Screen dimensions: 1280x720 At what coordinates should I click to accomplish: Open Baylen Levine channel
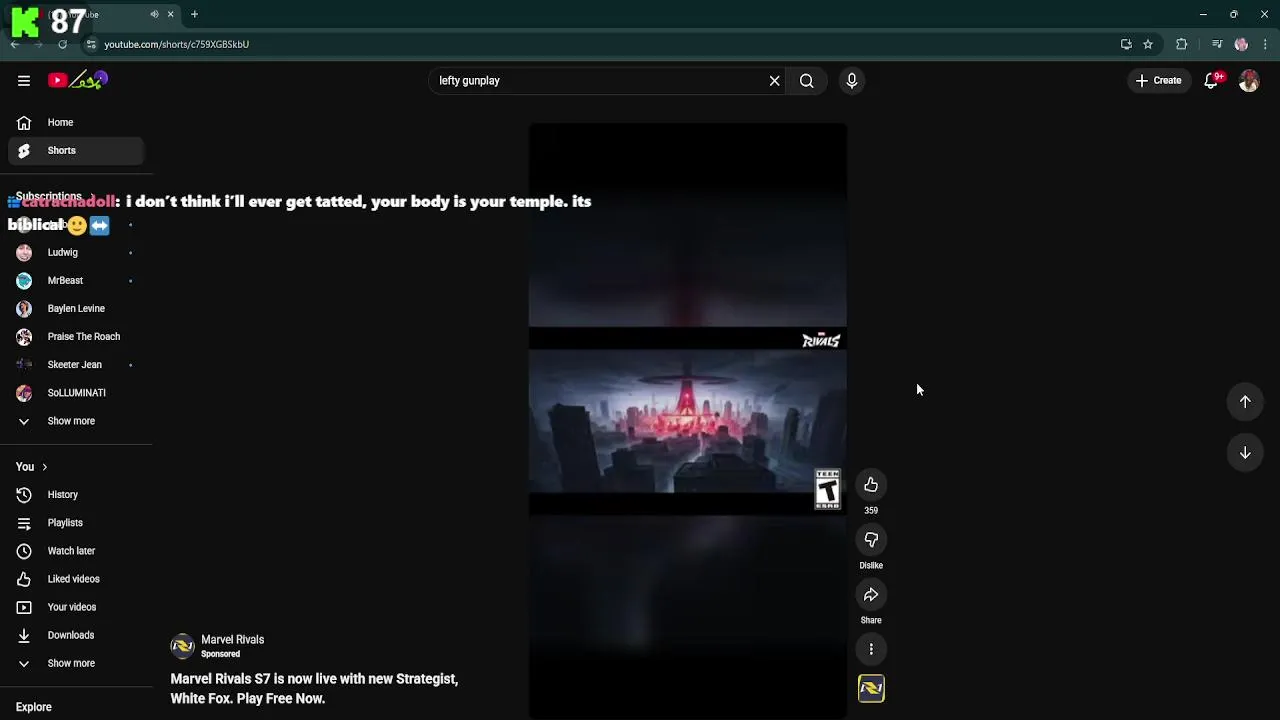coord(76,309)
